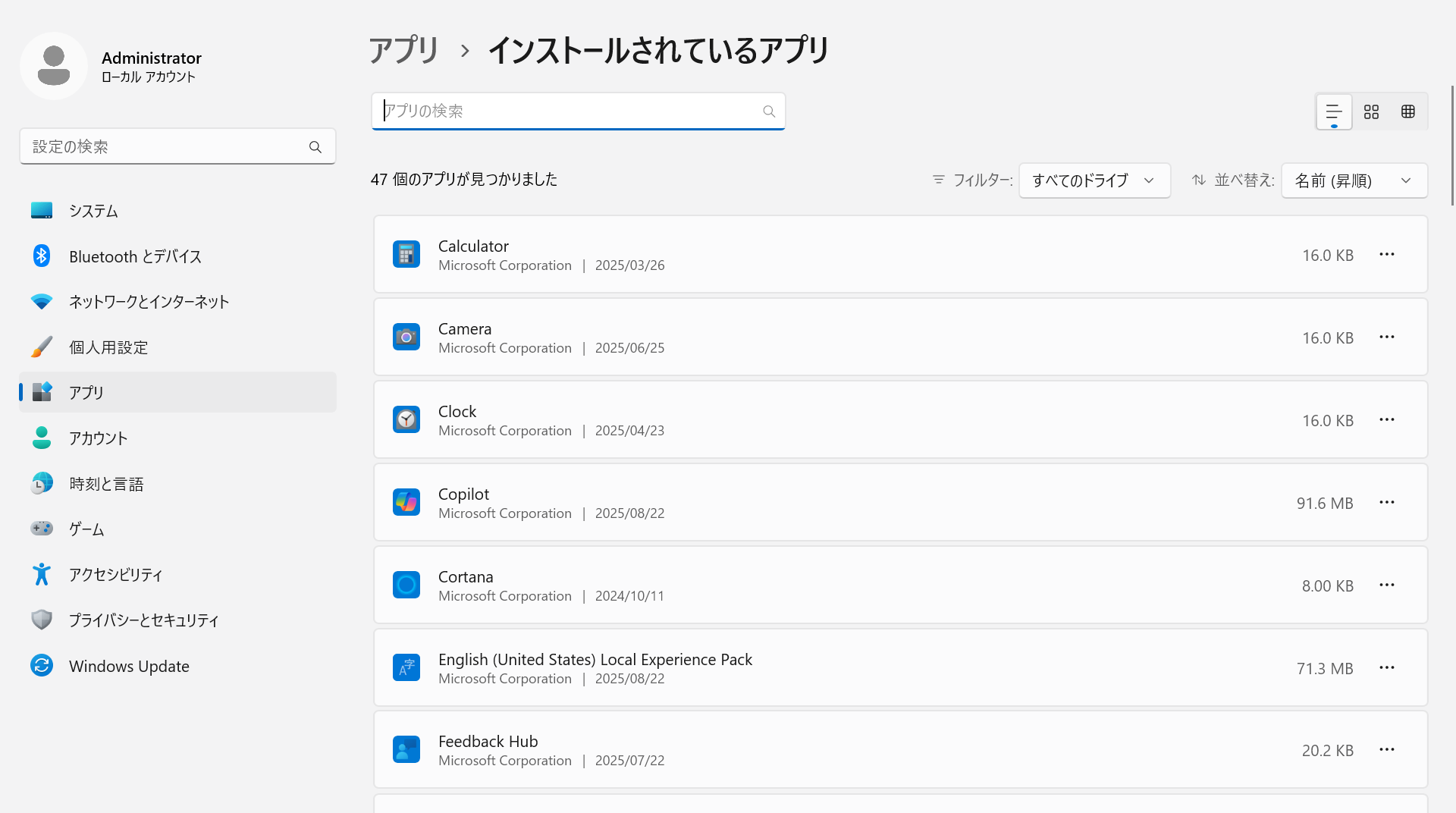Open Windows Update settings

[177, 666]
